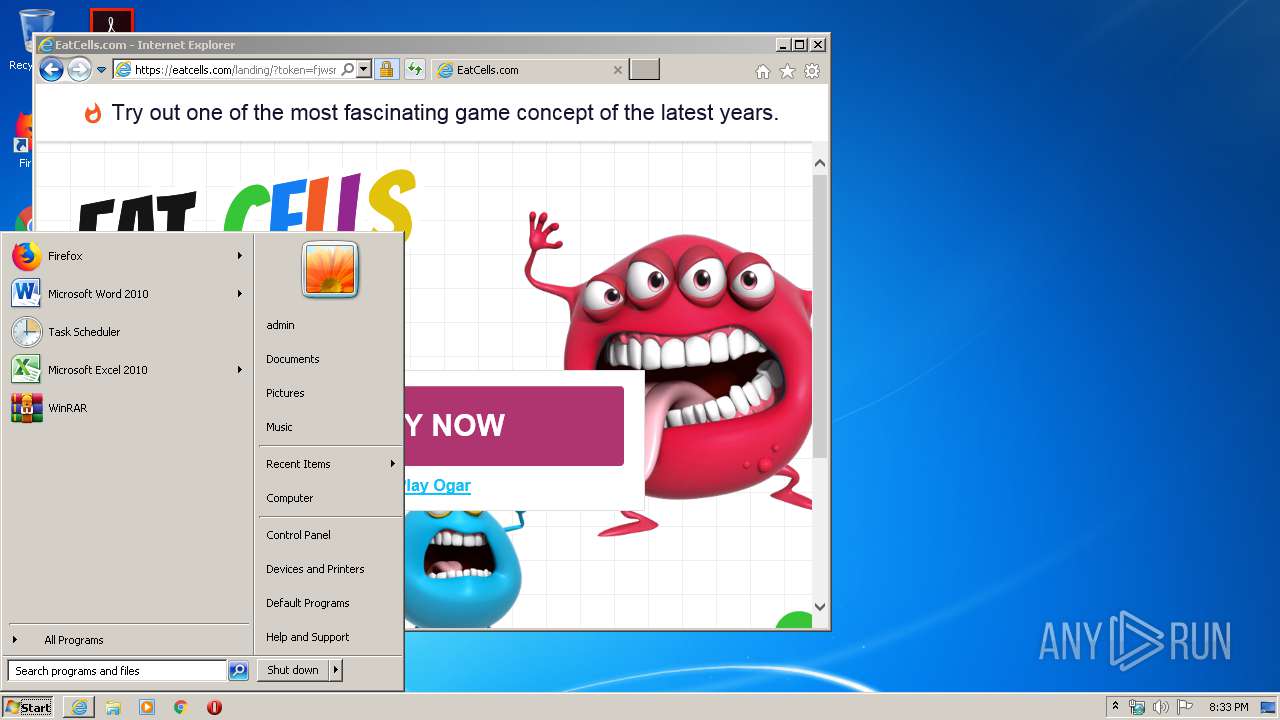Click the Start button

(29, 707)
